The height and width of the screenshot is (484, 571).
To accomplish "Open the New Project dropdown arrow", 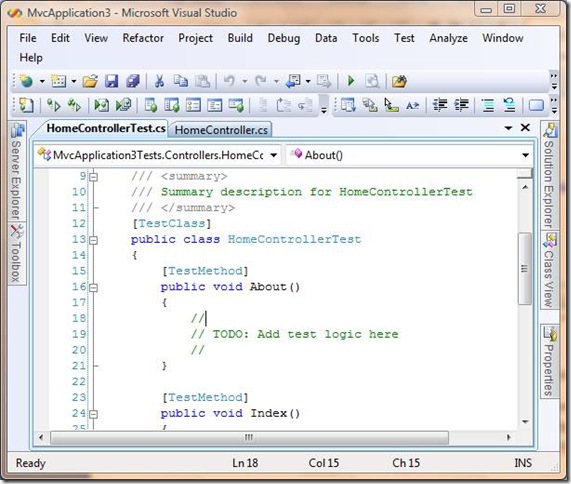I will coord(42,81).
